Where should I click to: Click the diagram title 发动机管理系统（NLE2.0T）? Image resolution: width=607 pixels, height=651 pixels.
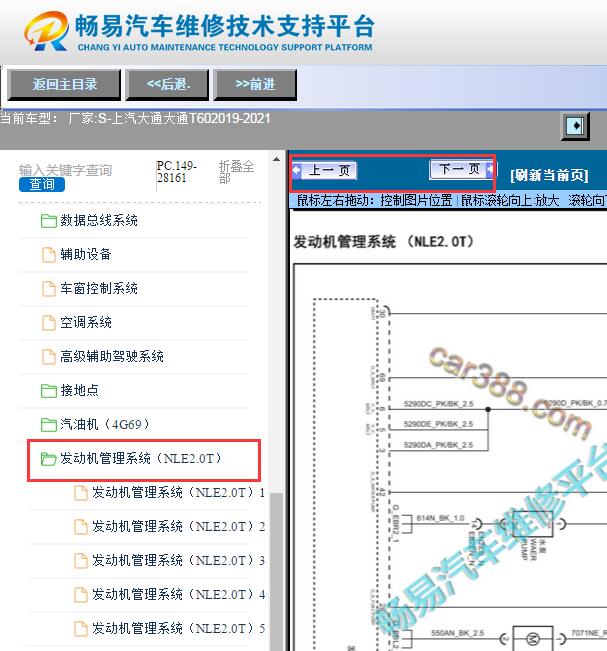point(384,242)
